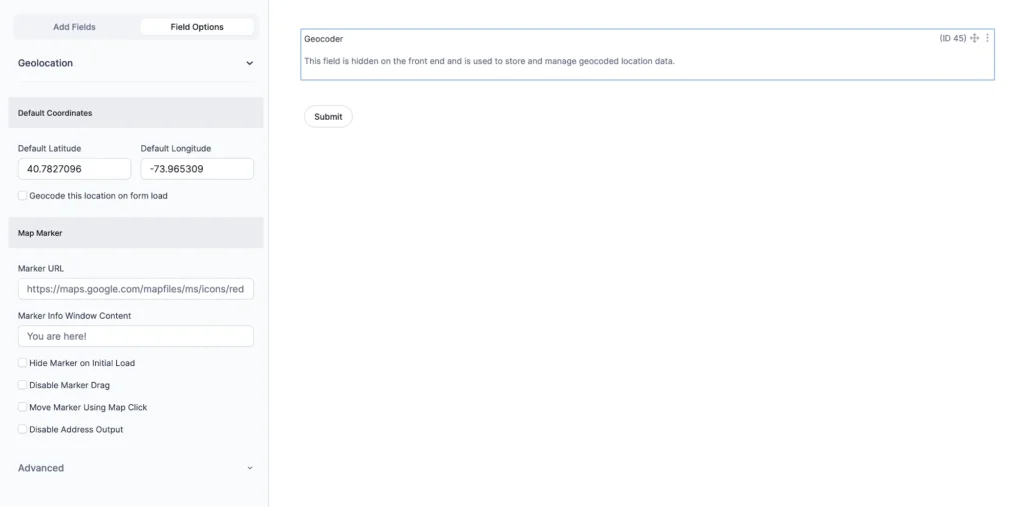Tick Disable Address Output checkbox
Viewport: 1024px width, 507px height.
point(22,429)
